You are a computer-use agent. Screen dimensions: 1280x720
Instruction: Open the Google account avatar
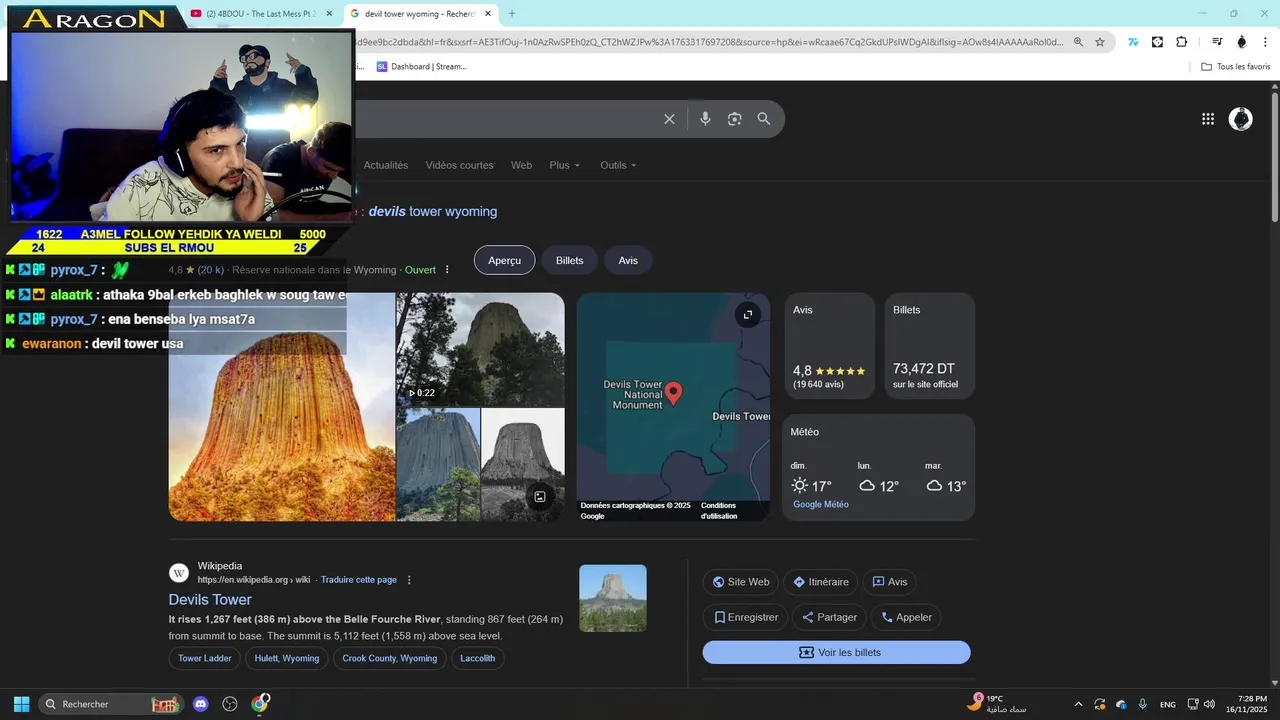[1241, 119]
